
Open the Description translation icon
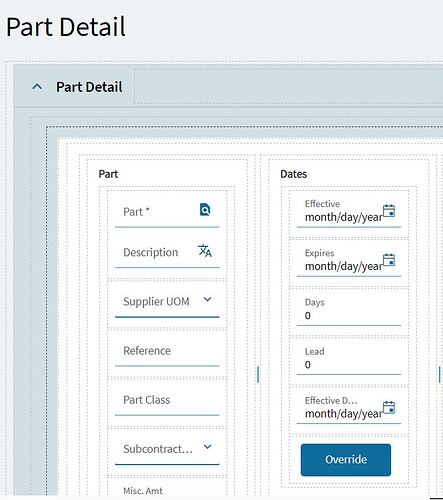[205, 251]
